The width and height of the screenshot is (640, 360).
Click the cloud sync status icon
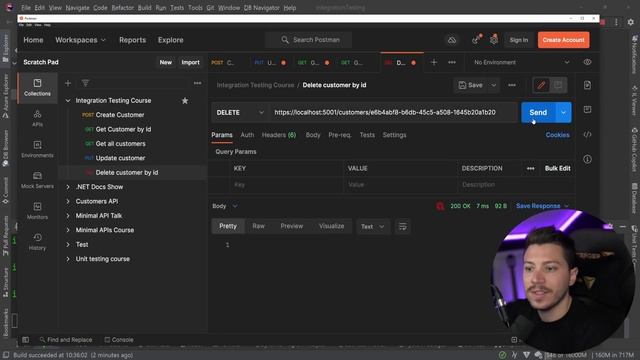[452, 40]
